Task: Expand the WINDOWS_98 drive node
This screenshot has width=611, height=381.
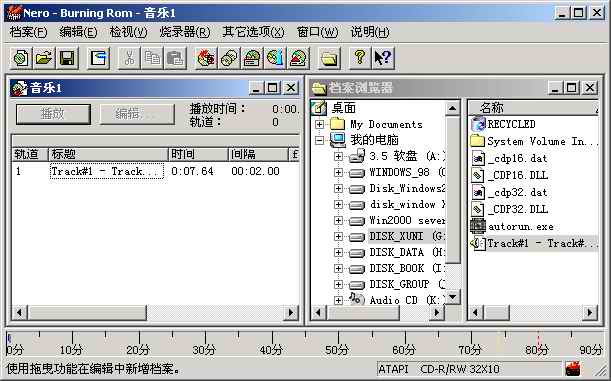Action: (338, 172)
